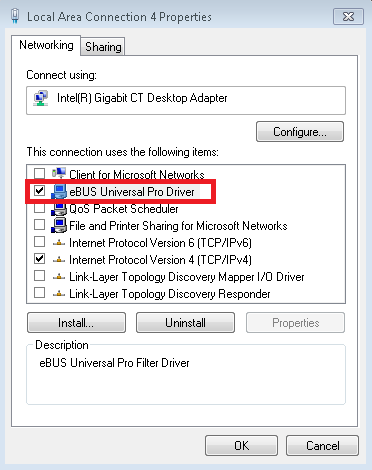Click the eBUS Universal Pro Driver icon
Image resolution: width=372 pixels, height=470 pixels.
(59, 191)
